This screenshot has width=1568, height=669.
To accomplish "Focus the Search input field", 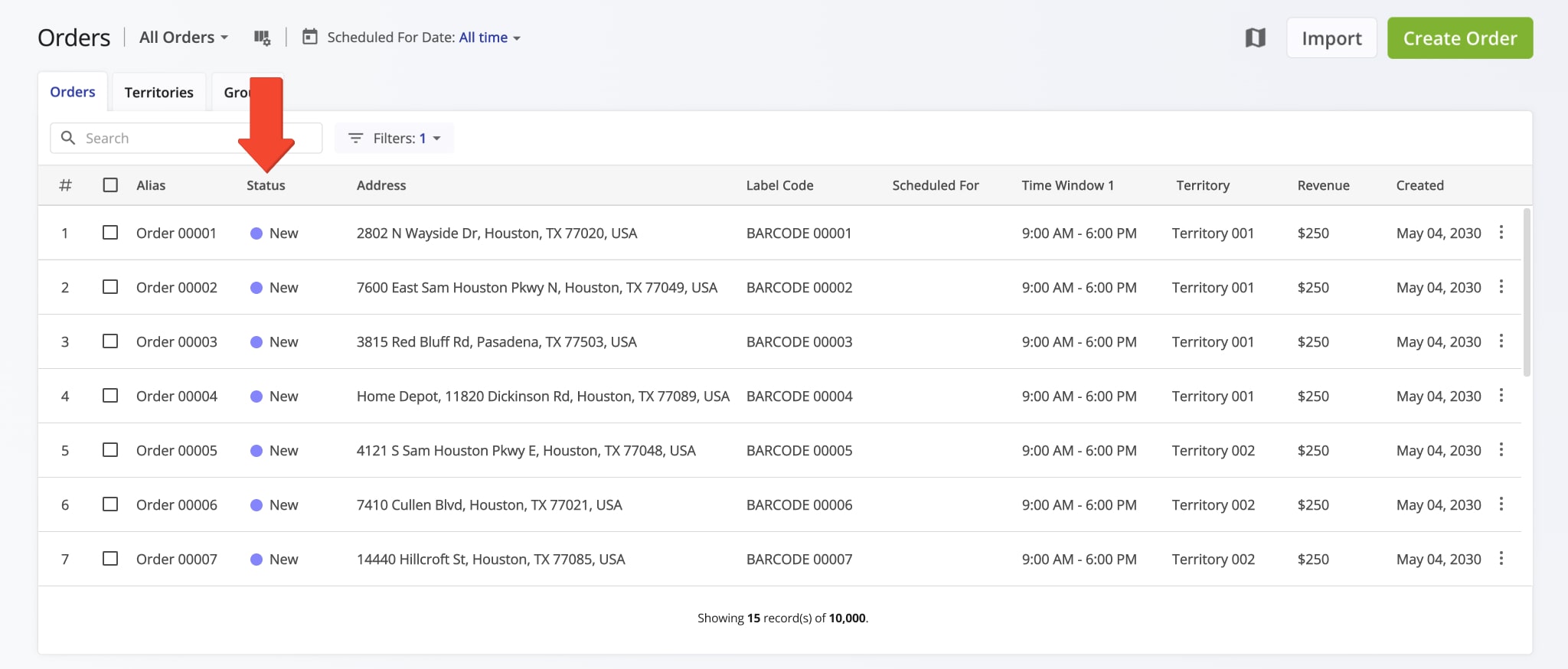I will [186, 138].
